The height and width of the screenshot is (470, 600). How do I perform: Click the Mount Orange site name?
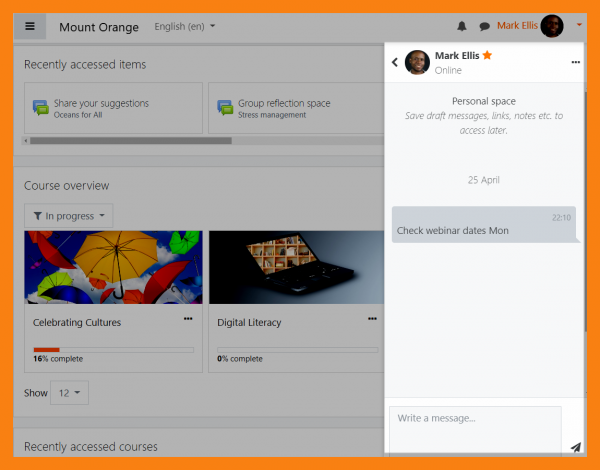coord(99,27)
